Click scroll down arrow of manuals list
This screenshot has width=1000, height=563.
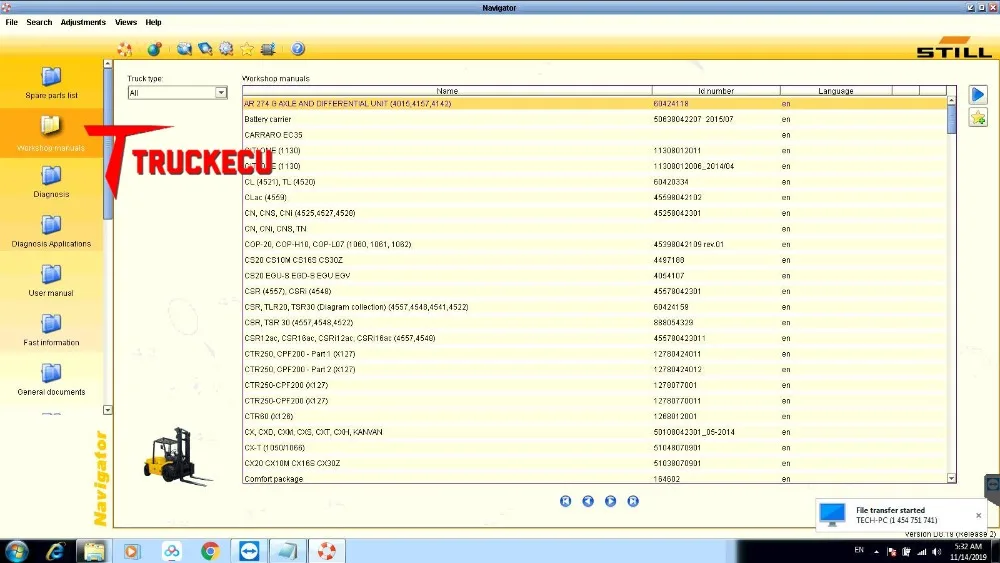tap(952, 478)
